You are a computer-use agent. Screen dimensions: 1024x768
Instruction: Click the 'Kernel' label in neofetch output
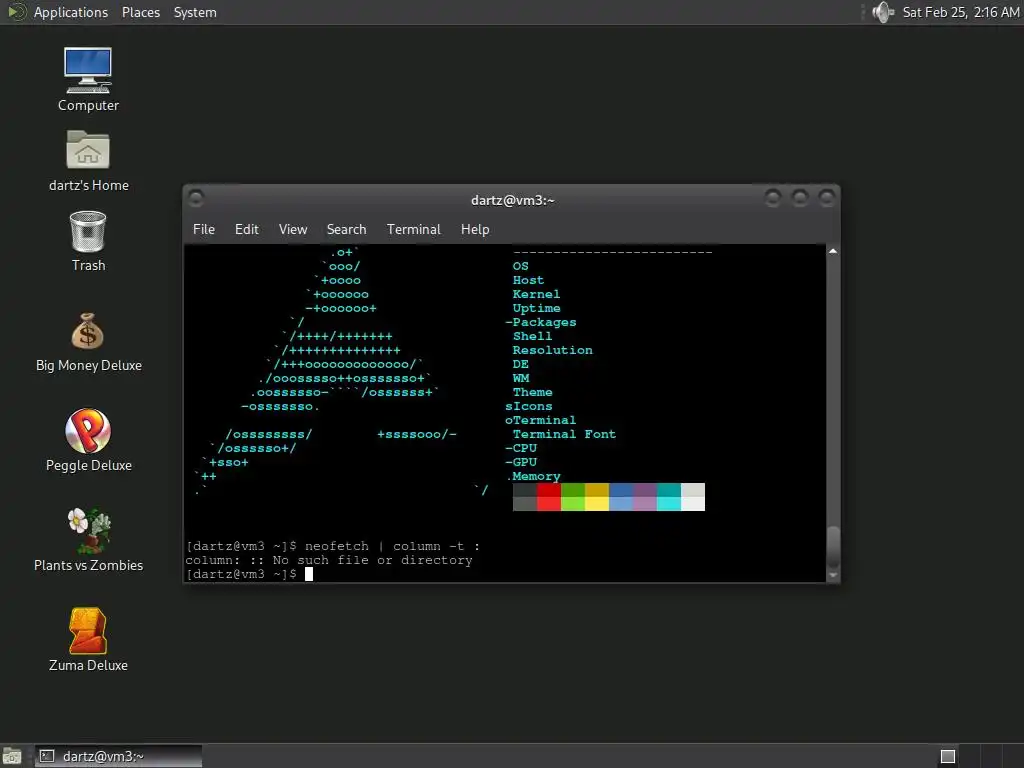tap(536, 295)
